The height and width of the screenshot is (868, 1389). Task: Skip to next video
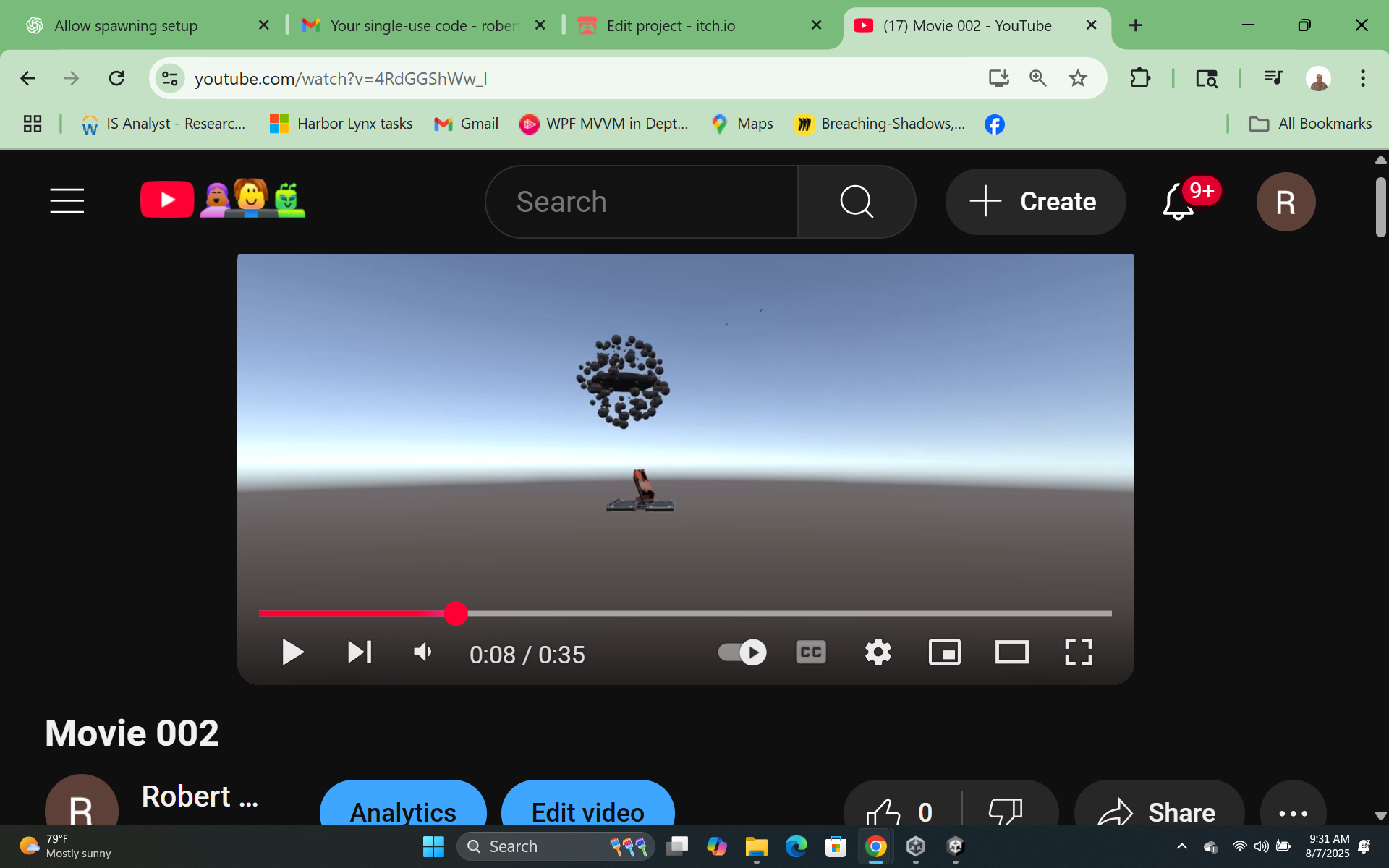360,652
